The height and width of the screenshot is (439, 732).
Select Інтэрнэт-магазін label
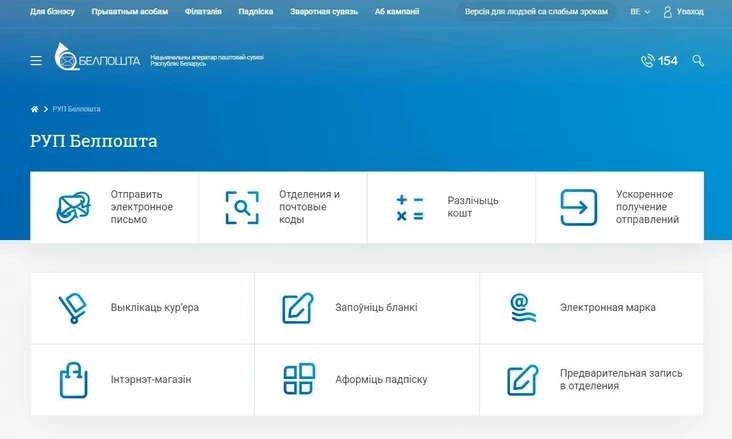(x=151, y=380)
